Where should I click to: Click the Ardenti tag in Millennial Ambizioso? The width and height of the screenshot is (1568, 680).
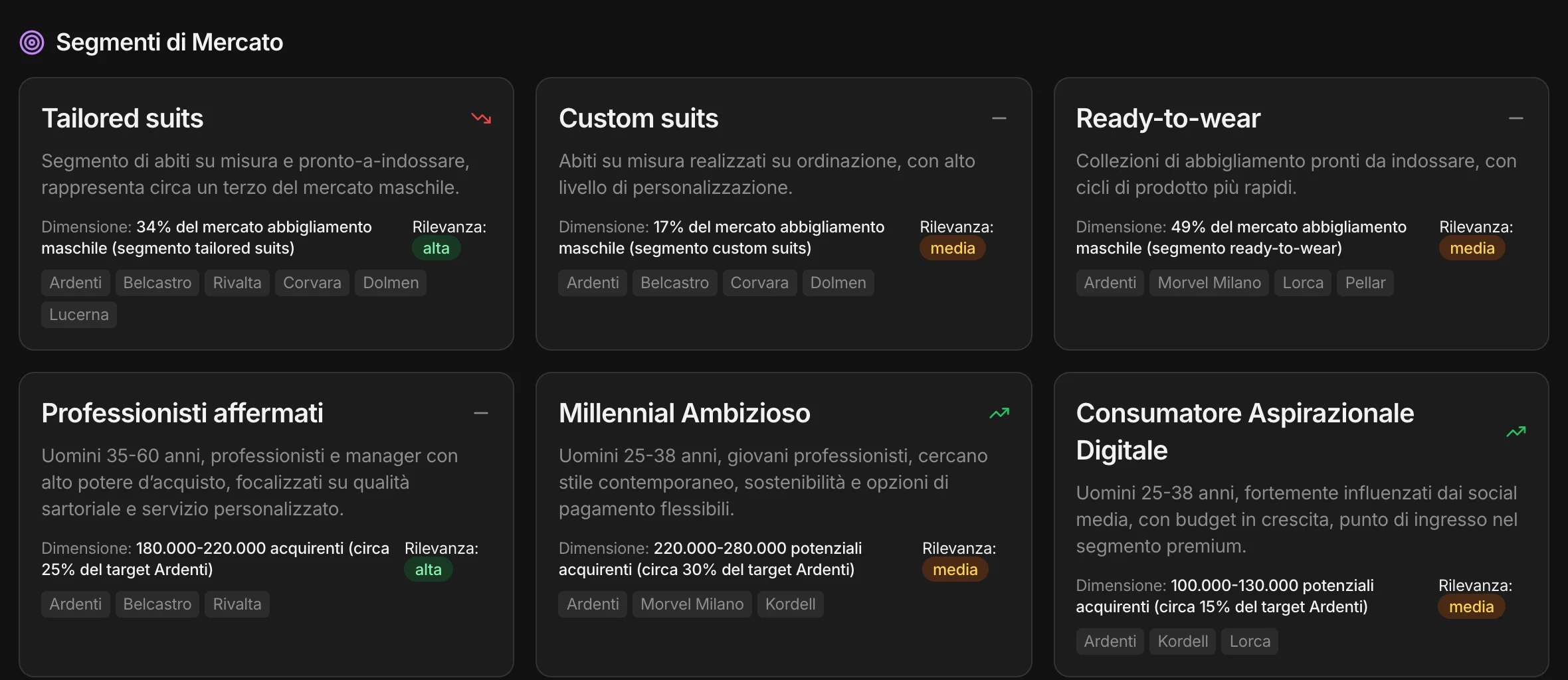click(x=593, y=604)
